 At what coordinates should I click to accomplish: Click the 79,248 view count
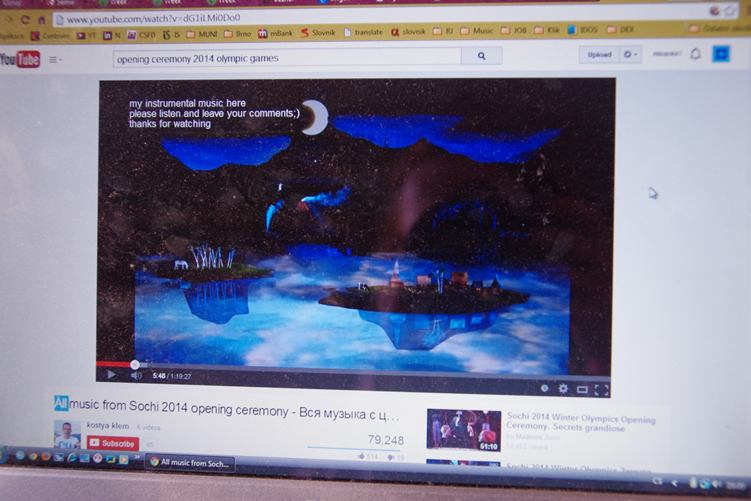click(x=386, y=440)
